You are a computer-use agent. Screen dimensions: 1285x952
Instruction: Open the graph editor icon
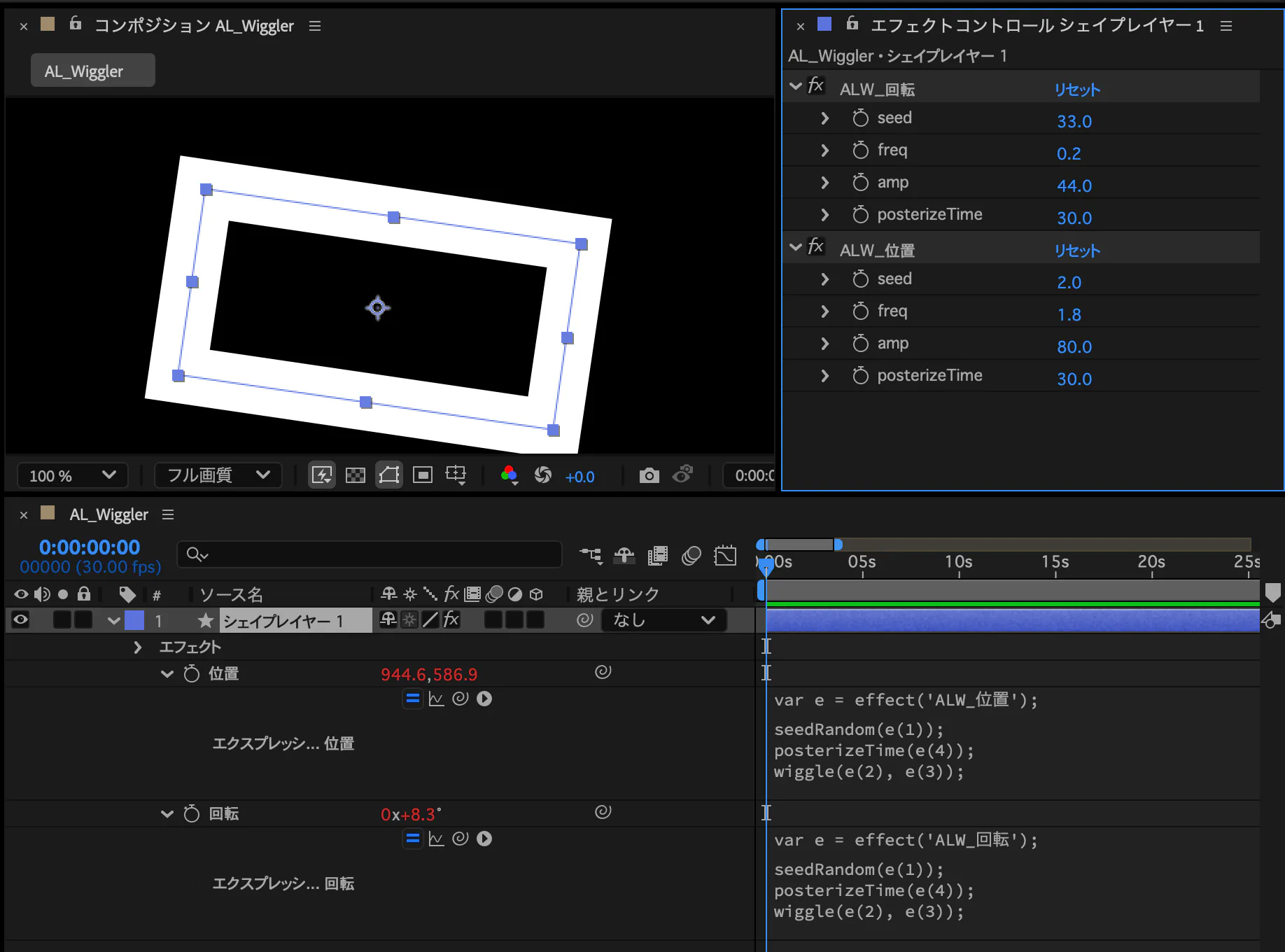coord(725,556)
